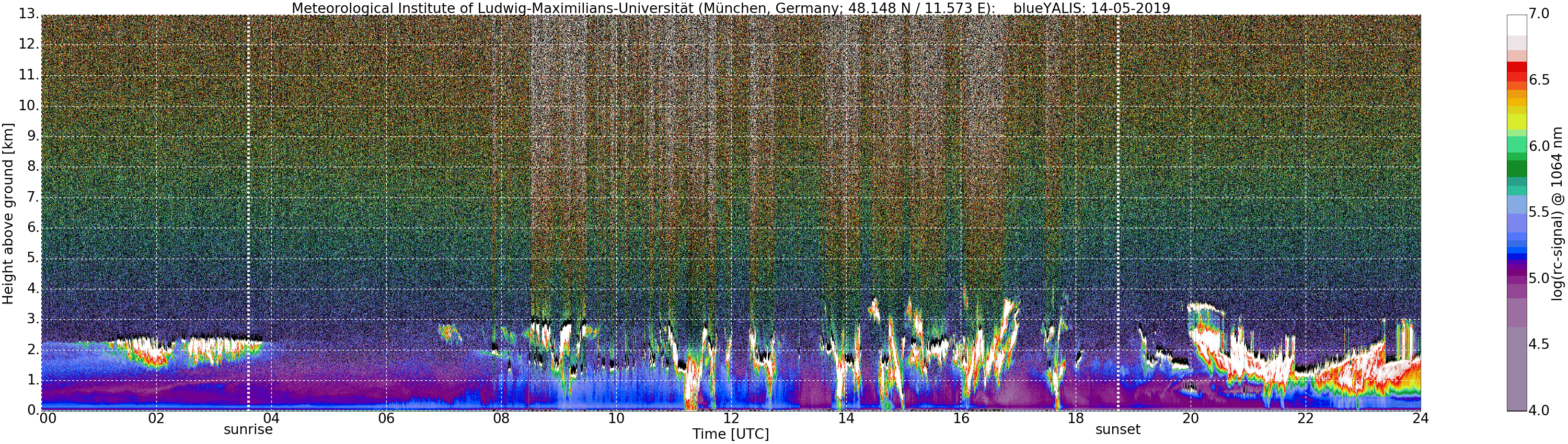This screenshot has width=1568, height=444.
Task: Click the y-axis tick label '6.'
Action: tap(32, 227)
